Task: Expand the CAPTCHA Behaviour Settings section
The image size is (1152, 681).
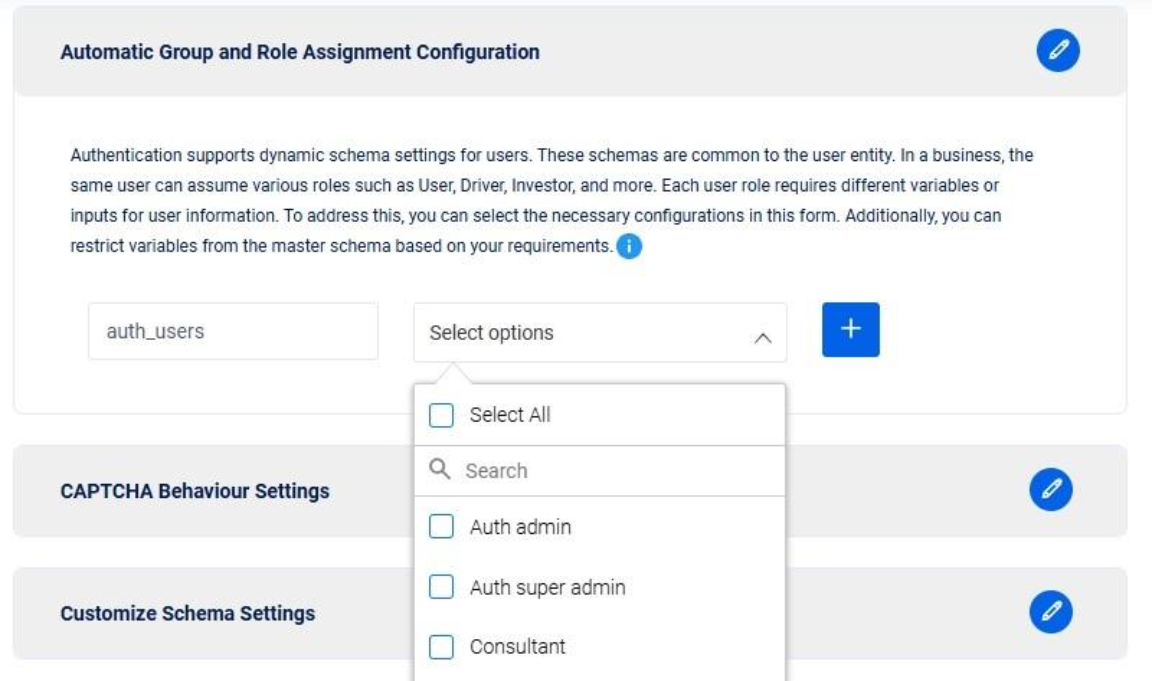Action: [195, 491]
